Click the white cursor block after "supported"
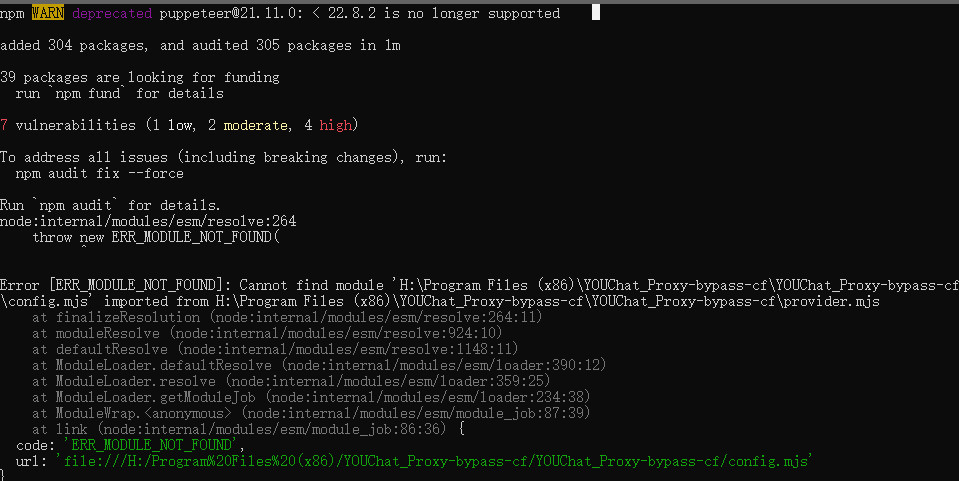959x481 pixels. pos(596,13)
